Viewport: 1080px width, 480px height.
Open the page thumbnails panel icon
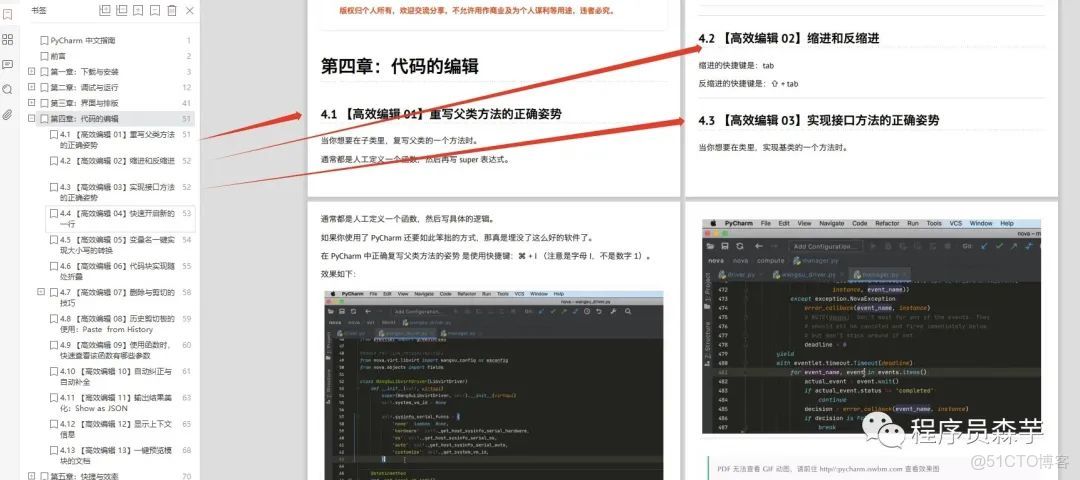click(x=8, y=39)
